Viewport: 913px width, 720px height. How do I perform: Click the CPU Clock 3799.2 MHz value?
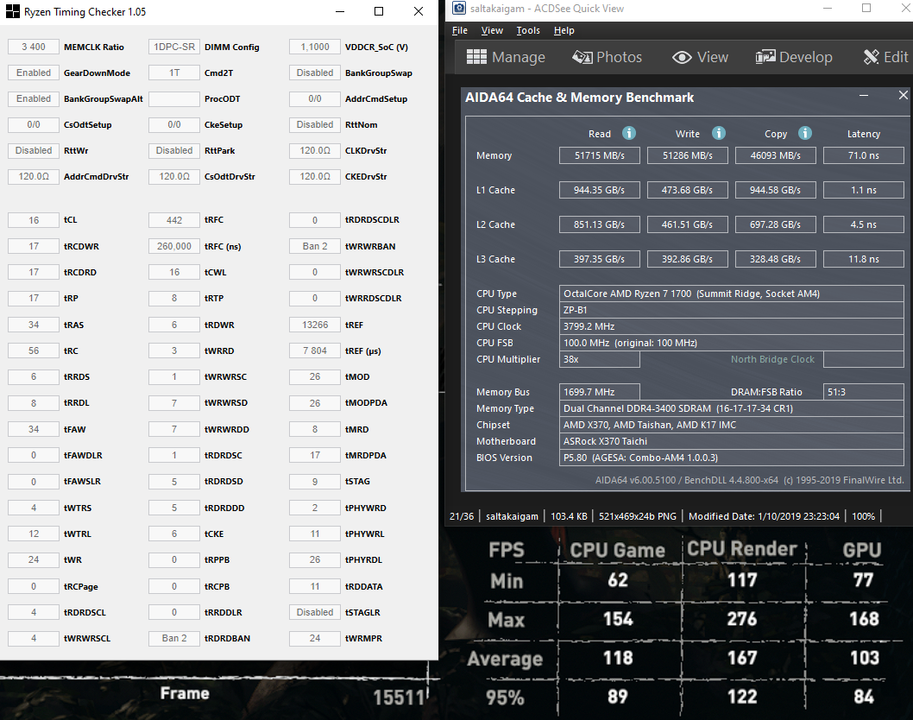[x=731, y=327]
